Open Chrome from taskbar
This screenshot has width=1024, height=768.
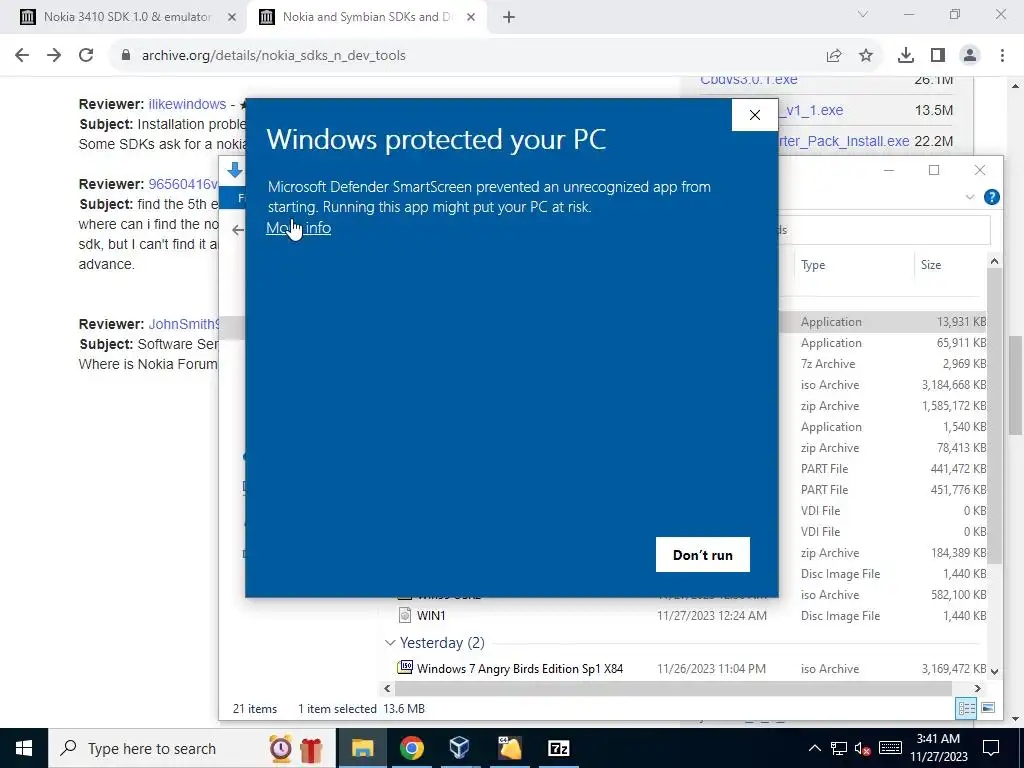pos(411,748)
